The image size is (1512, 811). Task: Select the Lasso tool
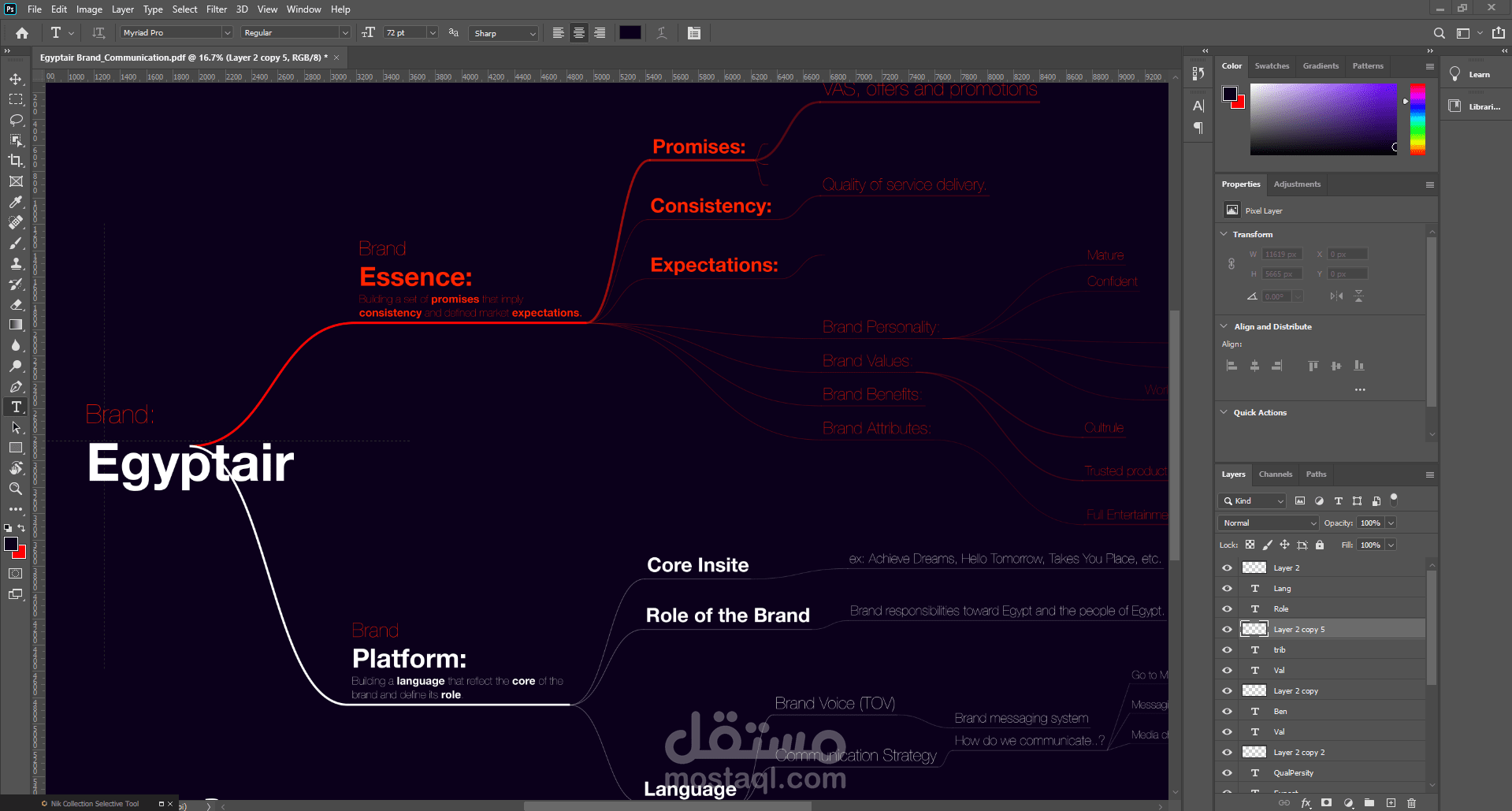(x=16, y=120)
